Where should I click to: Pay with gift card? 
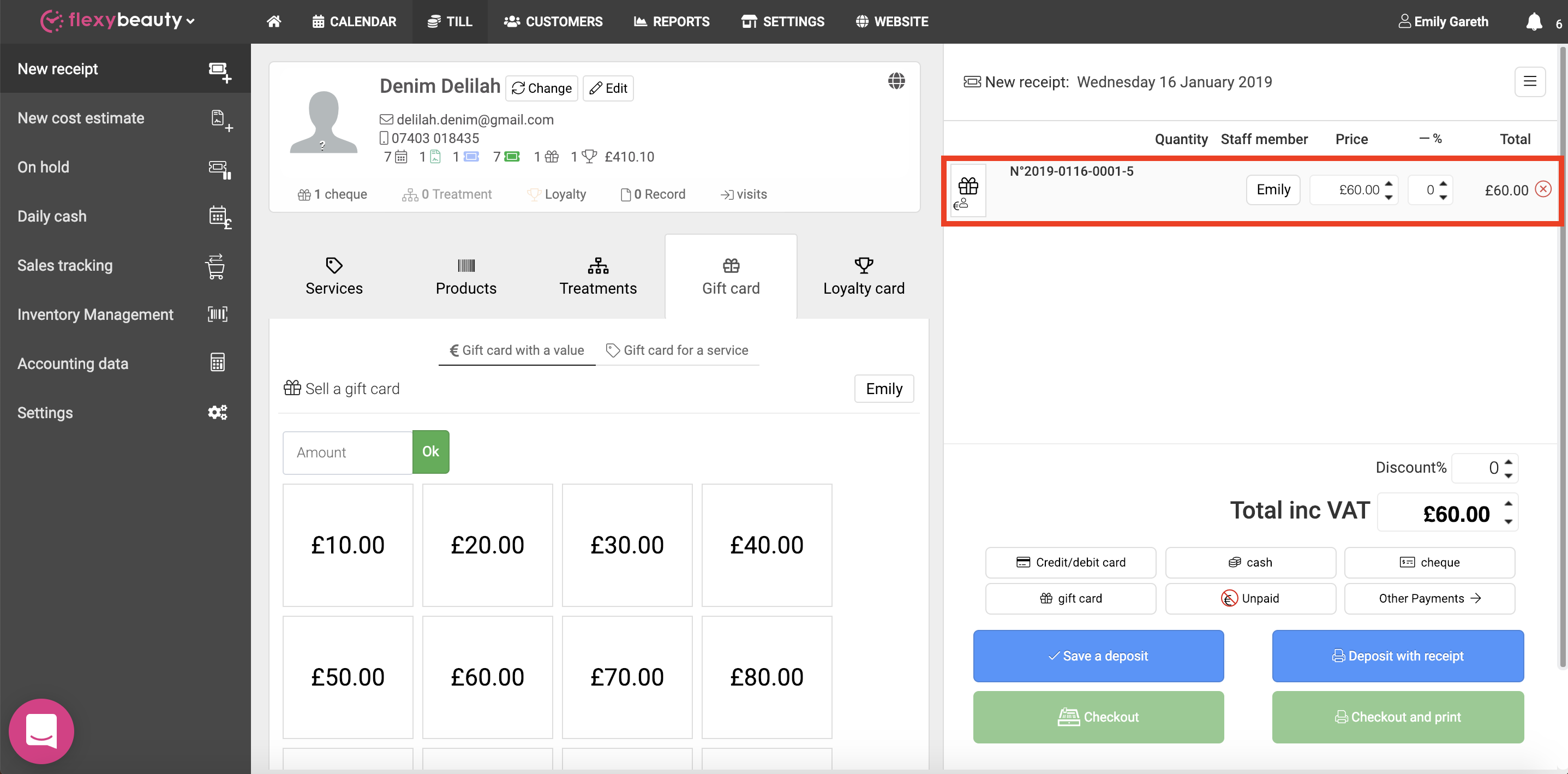tap(1070, 598)
